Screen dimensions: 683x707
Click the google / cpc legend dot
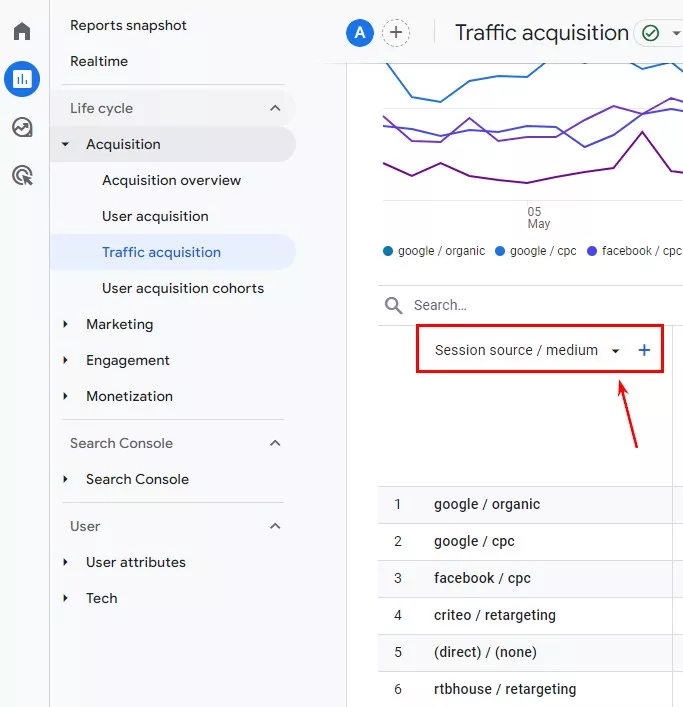[500, 251]
